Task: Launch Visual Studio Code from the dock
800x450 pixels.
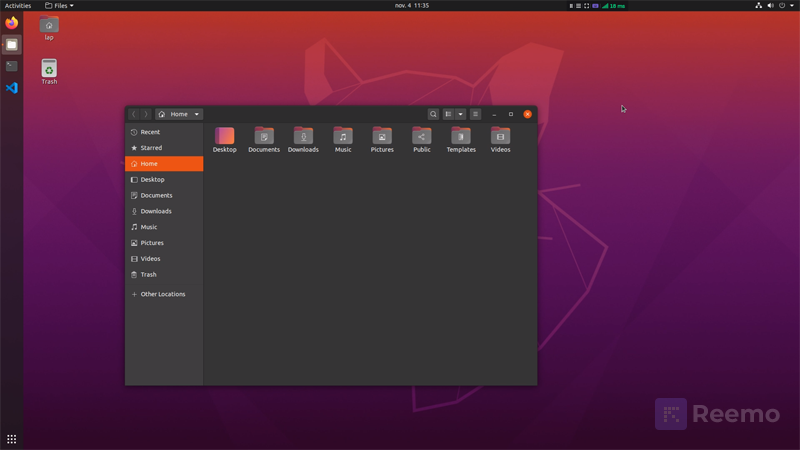Action: [11, 88]
